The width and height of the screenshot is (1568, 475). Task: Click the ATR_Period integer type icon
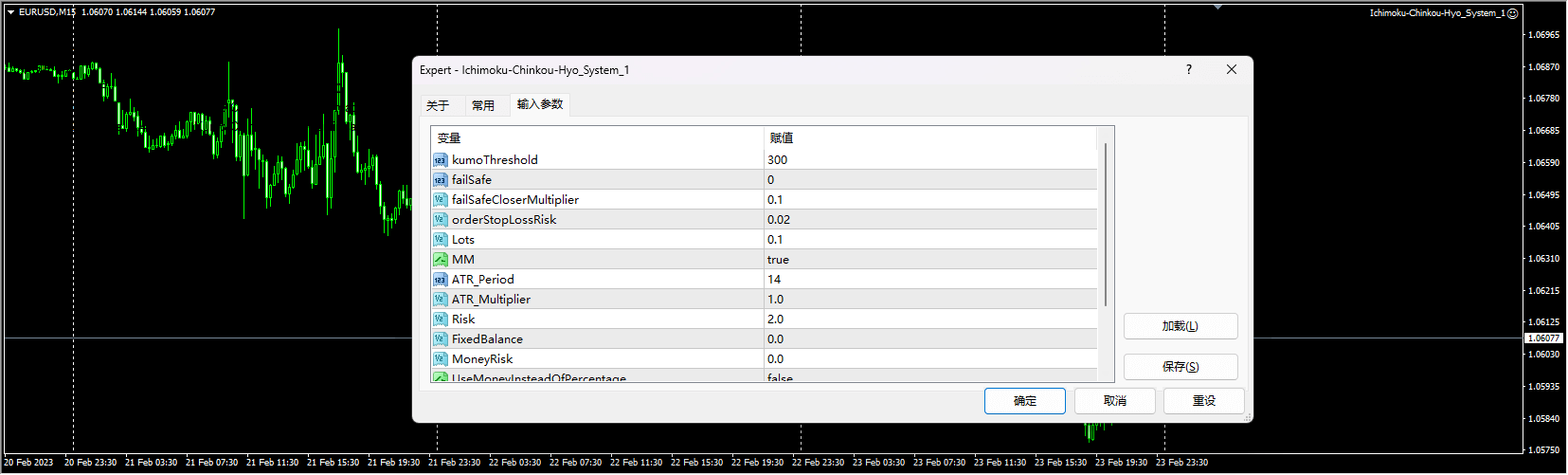(x=441, y=280)
